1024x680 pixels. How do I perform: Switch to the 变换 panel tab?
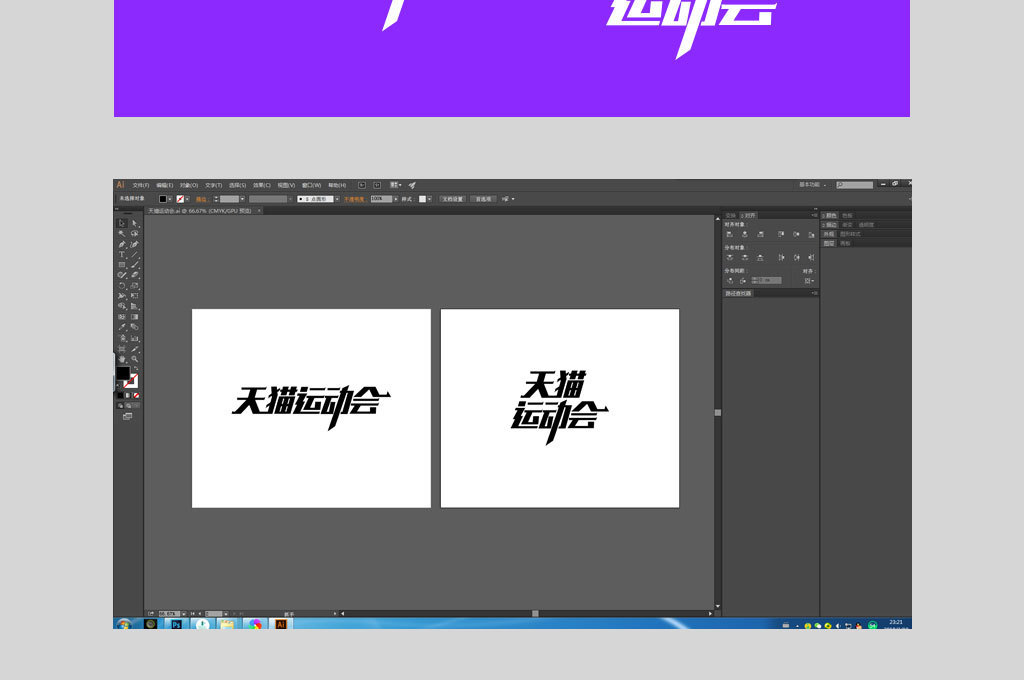tap(730, 216)
